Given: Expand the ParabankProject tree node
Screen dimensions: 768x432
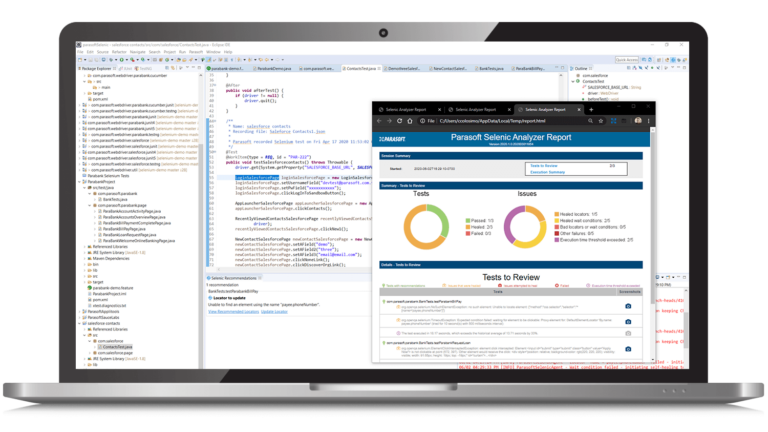Looking at the screenshot, I should (79, 182).
